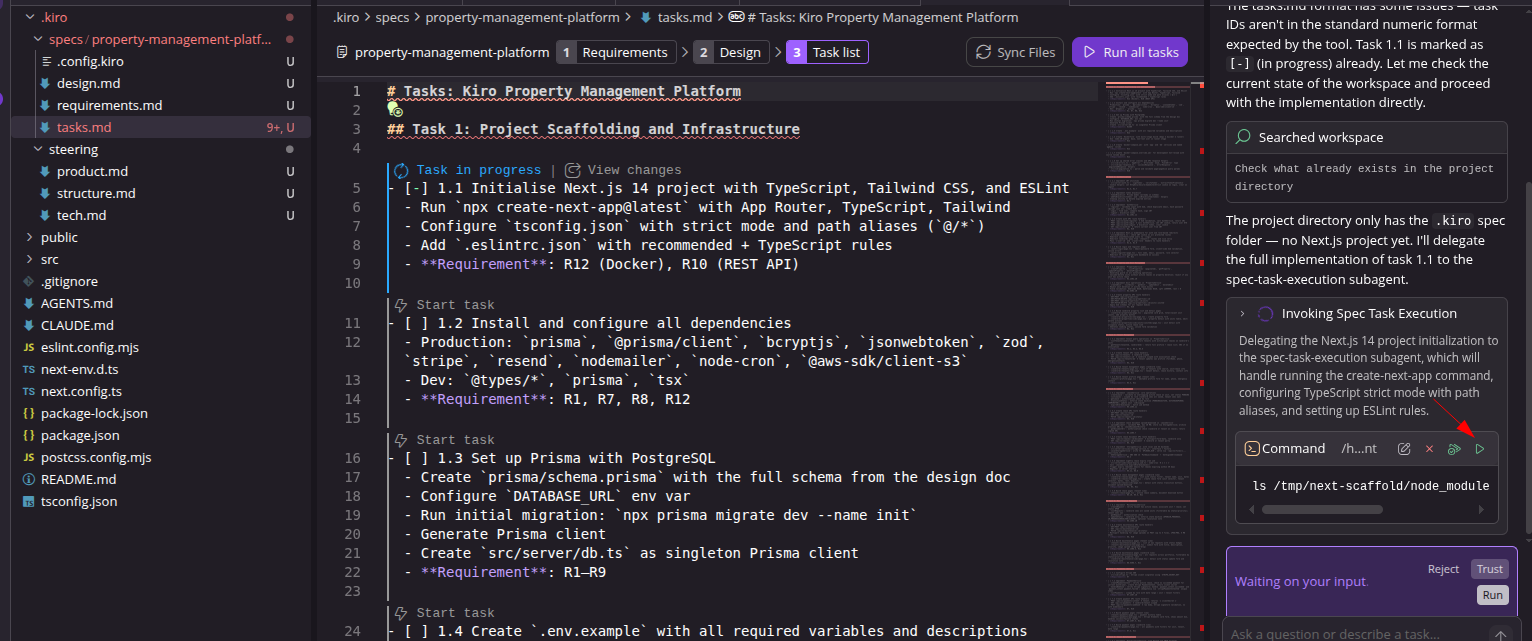Click the send message arrow icon
Screen dimensions: 1532x641
coord(1500,634)
